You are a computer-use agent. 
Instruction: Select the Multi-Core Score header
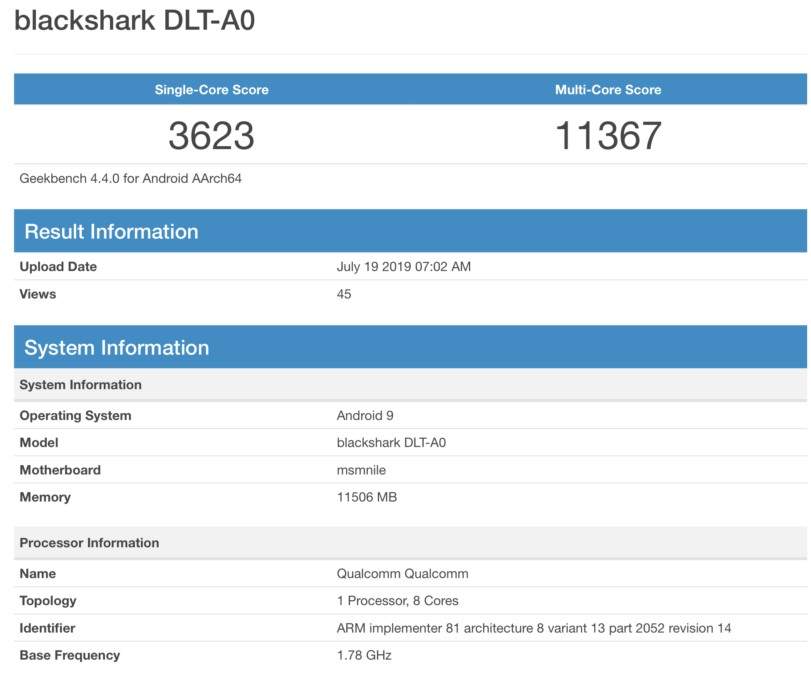(608, 90)
